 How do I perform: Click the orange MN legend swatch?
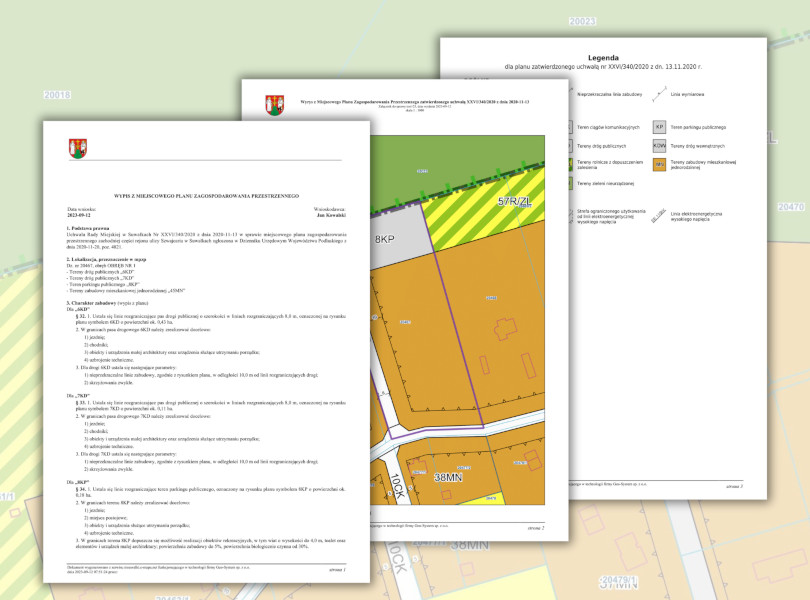pos(659,165)
